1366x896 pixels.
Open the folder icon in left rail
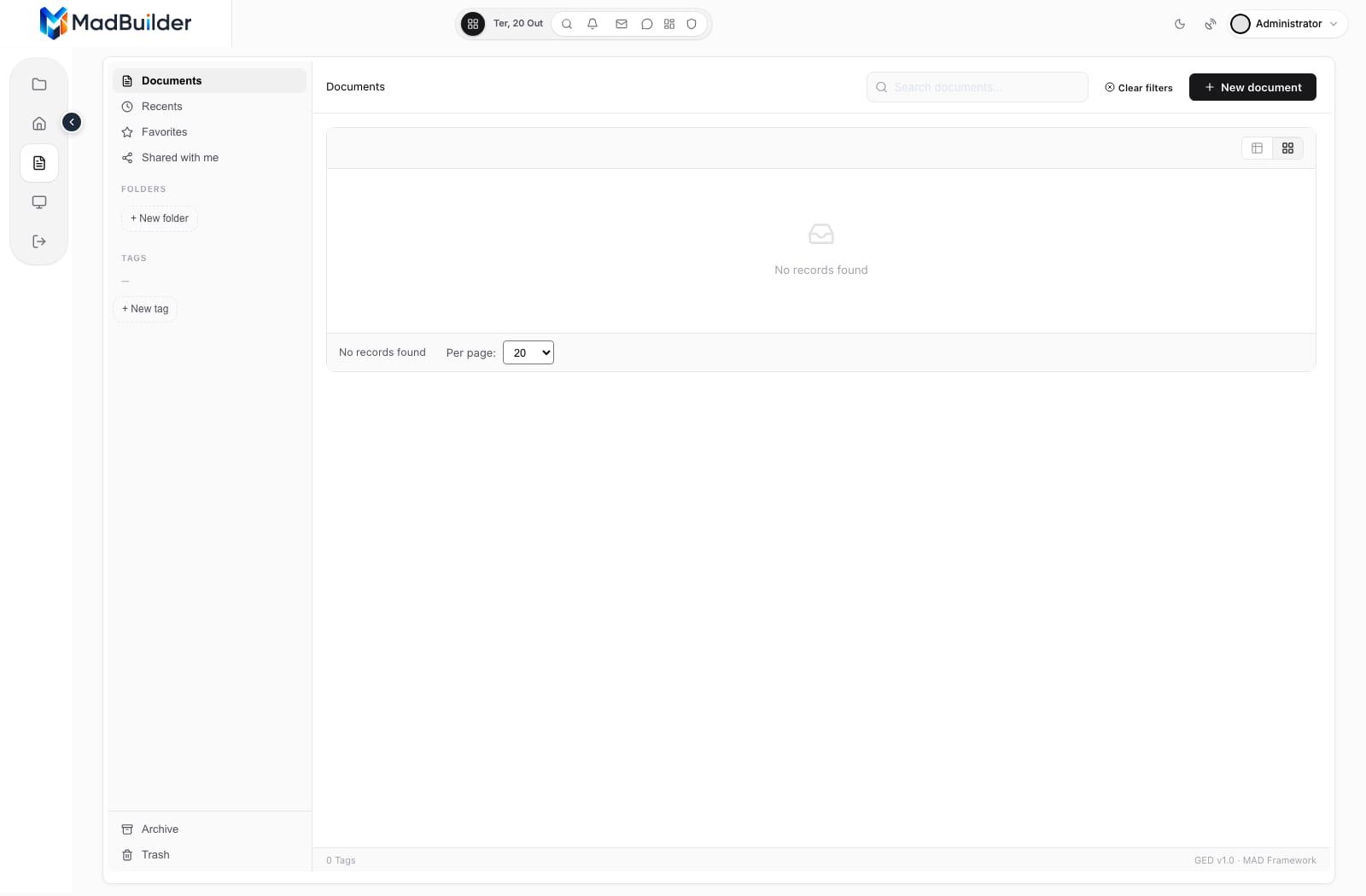tap(39, 84)
